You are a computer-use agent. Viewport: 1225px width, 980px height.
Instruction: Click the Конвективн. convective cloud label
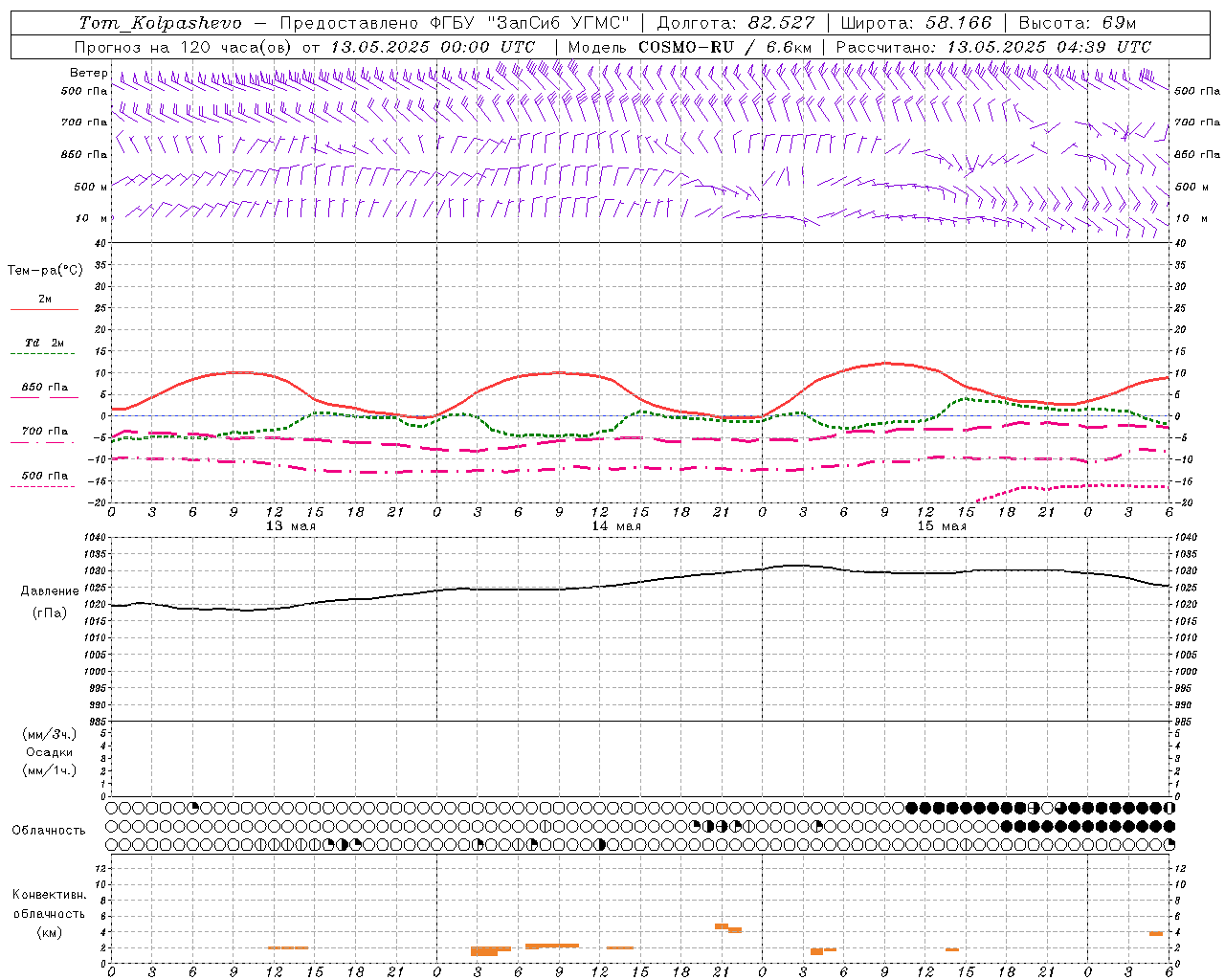[50, 895]
